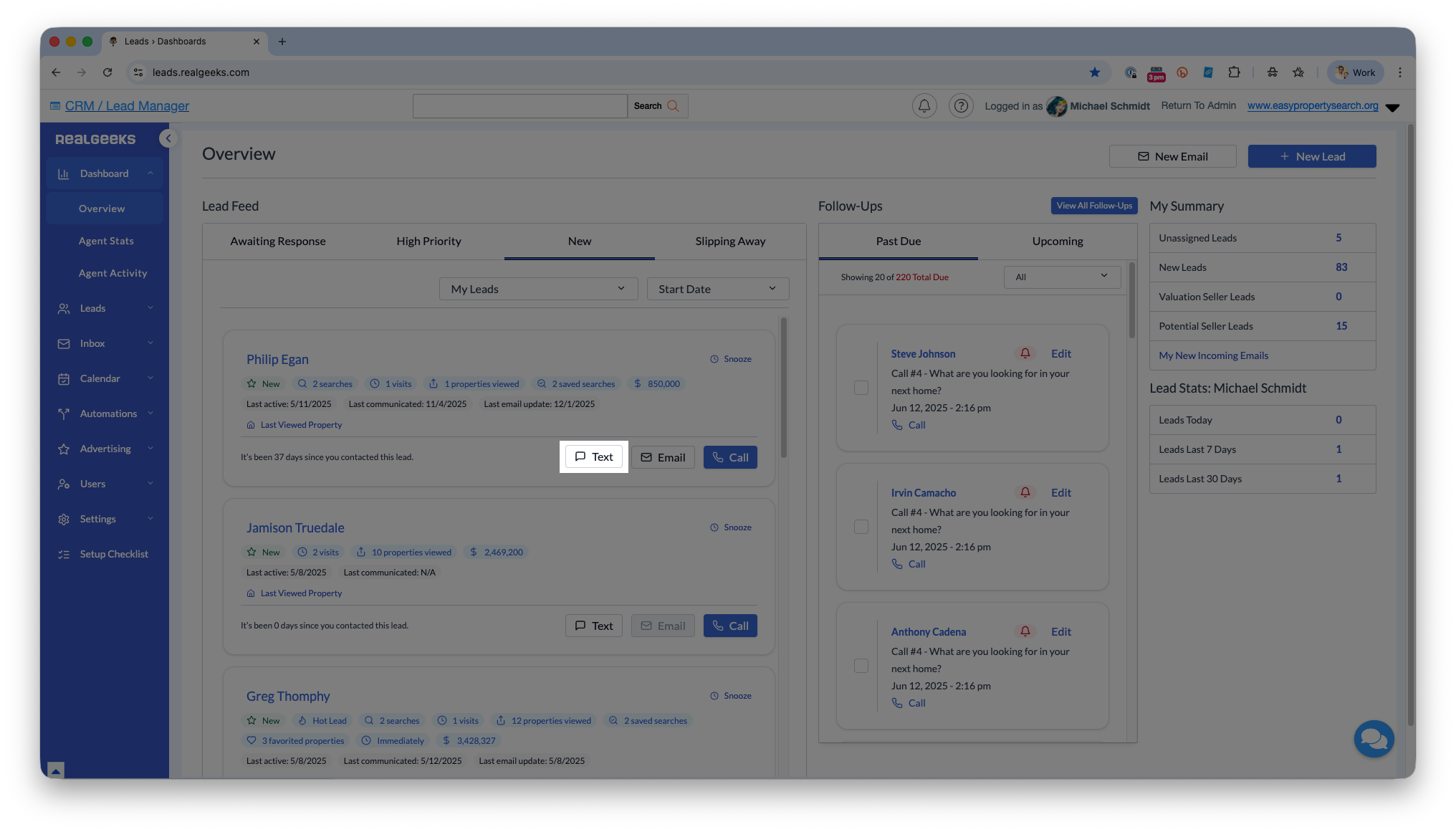Image resolution: width=1456 pixels, height=832 pixels.
Task: Text the Philip Egan lead
Action: pyautogui.click(x=593, y=457)
